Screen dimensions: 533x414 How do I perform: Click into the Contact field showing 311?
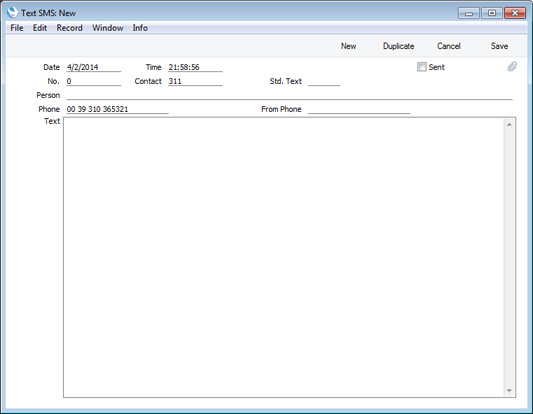pyautogui.click(x=195, y=81)
